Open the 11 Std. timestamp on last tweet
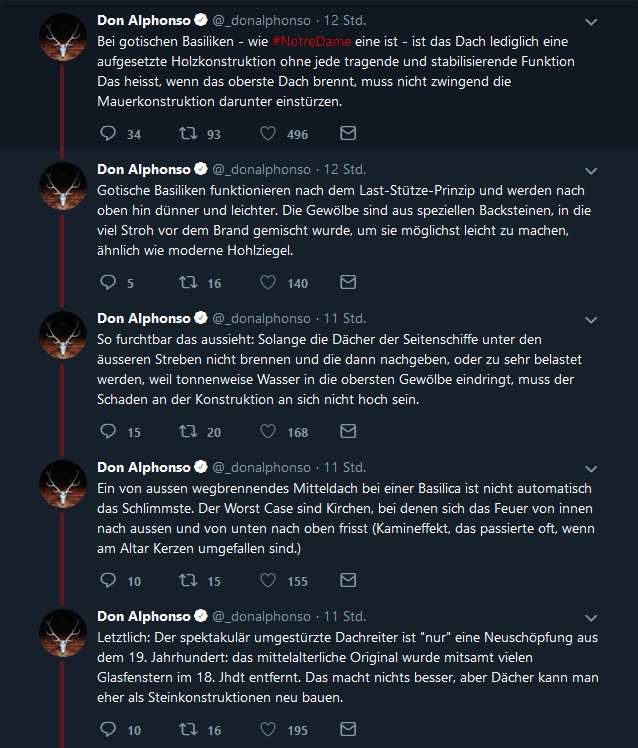This screenshot has width=638, height=748. click(345, 616)
